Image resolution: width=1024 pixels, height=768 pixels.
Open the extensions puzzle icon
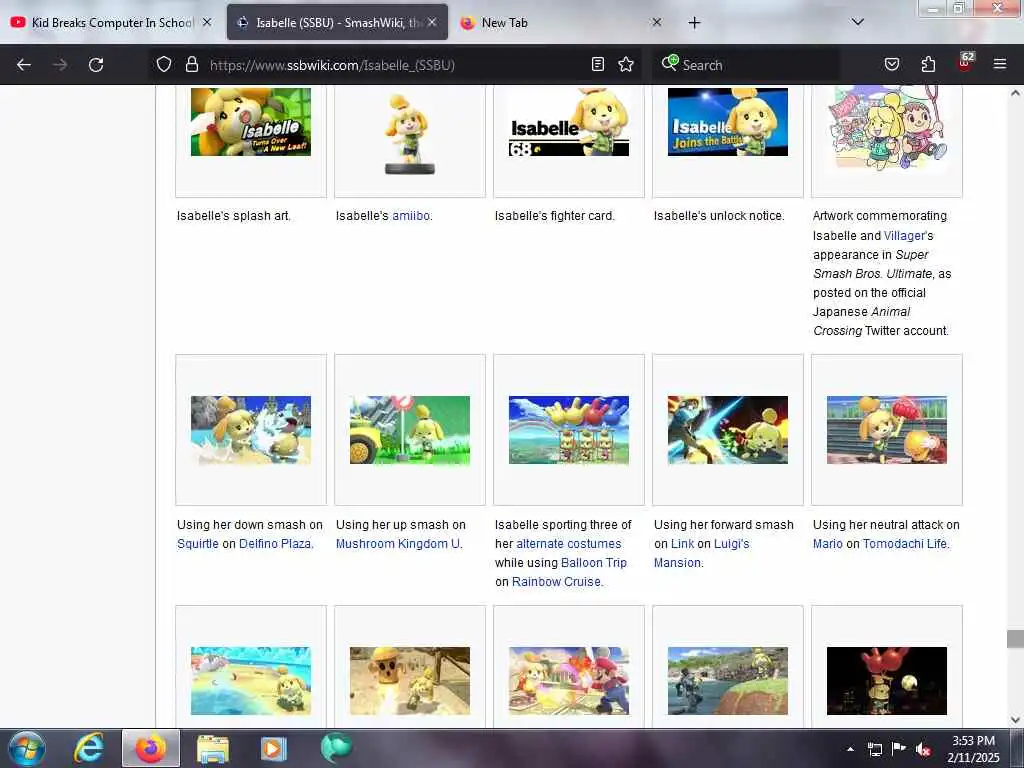[x=928, y=64]
